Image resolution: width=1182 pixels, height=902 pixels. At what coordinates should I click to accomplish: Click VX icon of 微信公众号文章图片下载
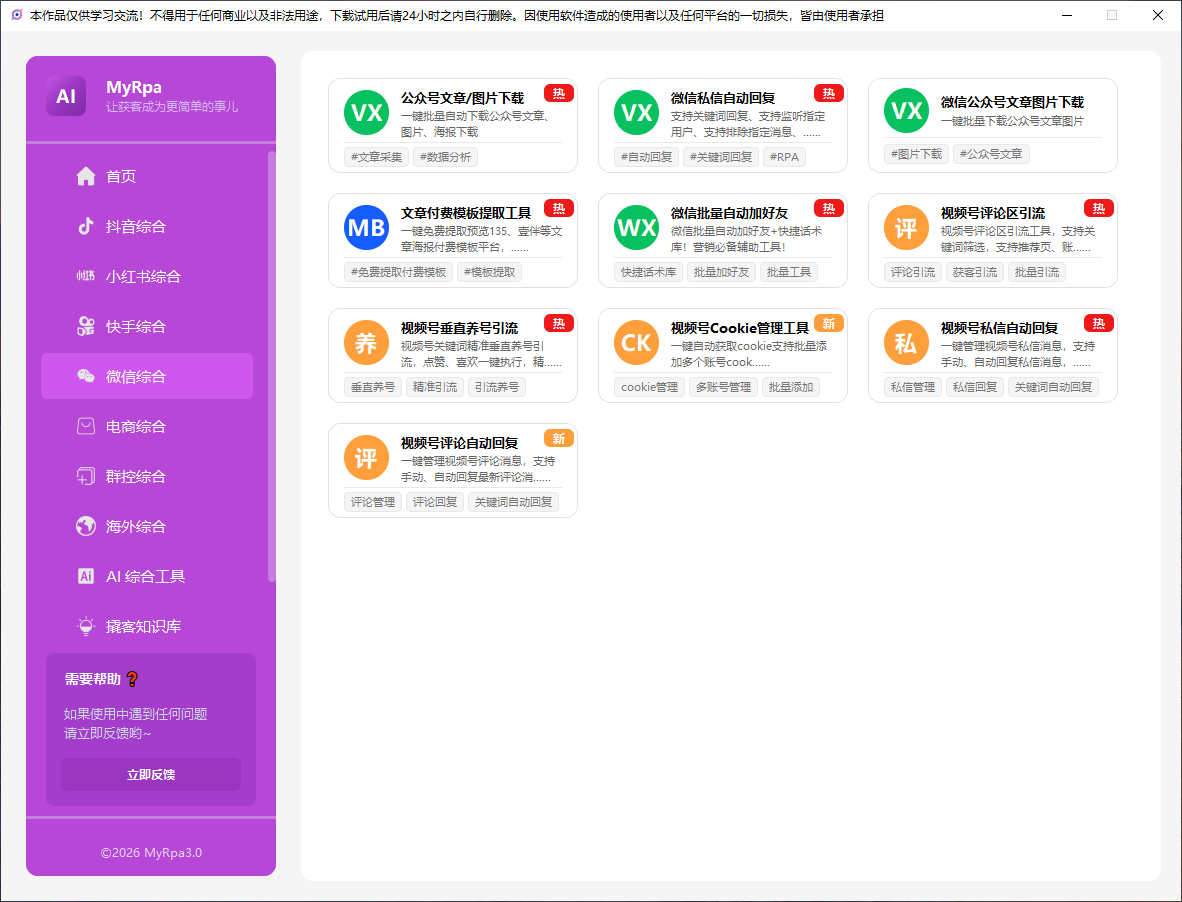tap(906, 111)
